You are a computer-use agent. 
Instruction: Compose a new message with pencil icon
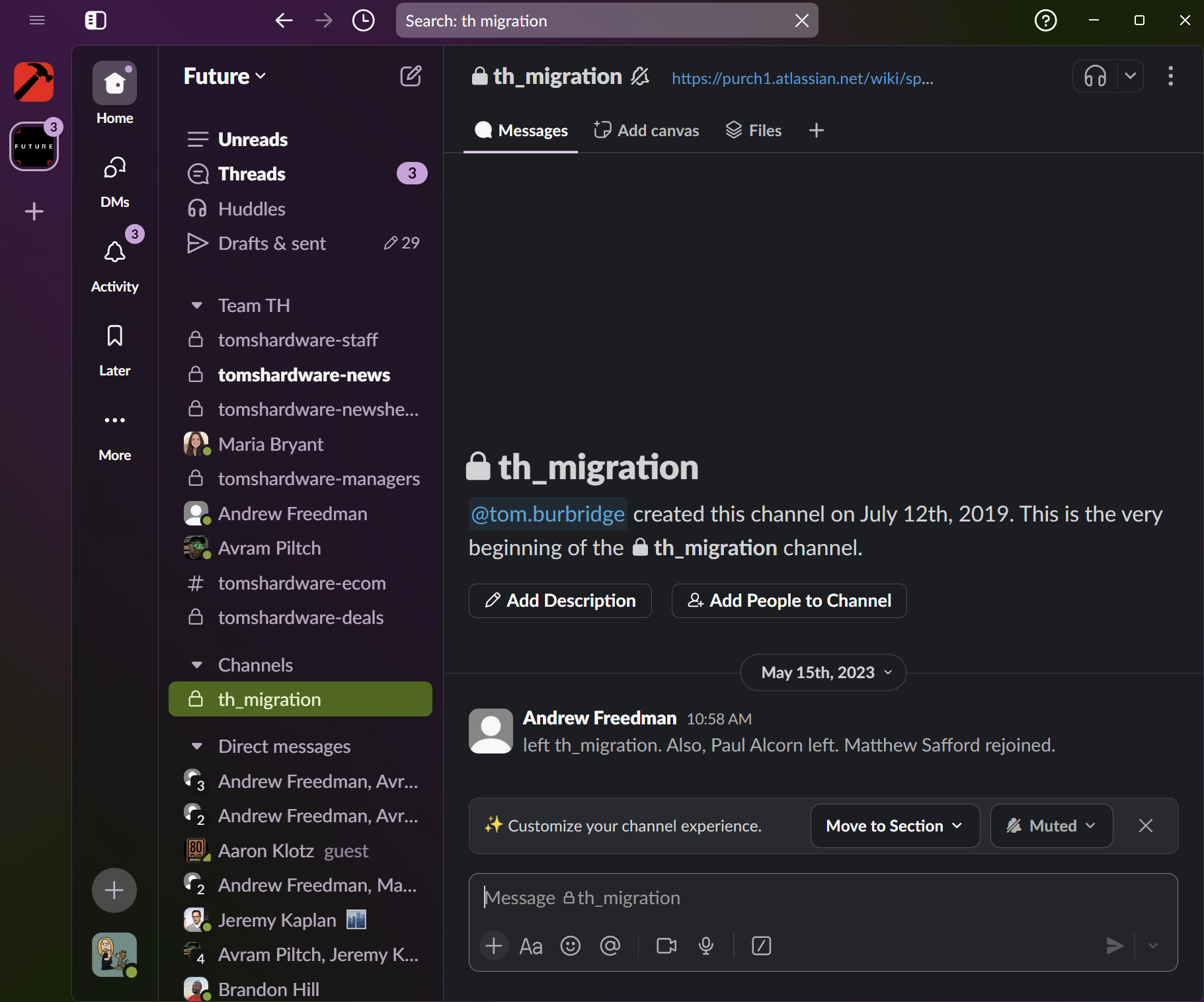point(411,76)
